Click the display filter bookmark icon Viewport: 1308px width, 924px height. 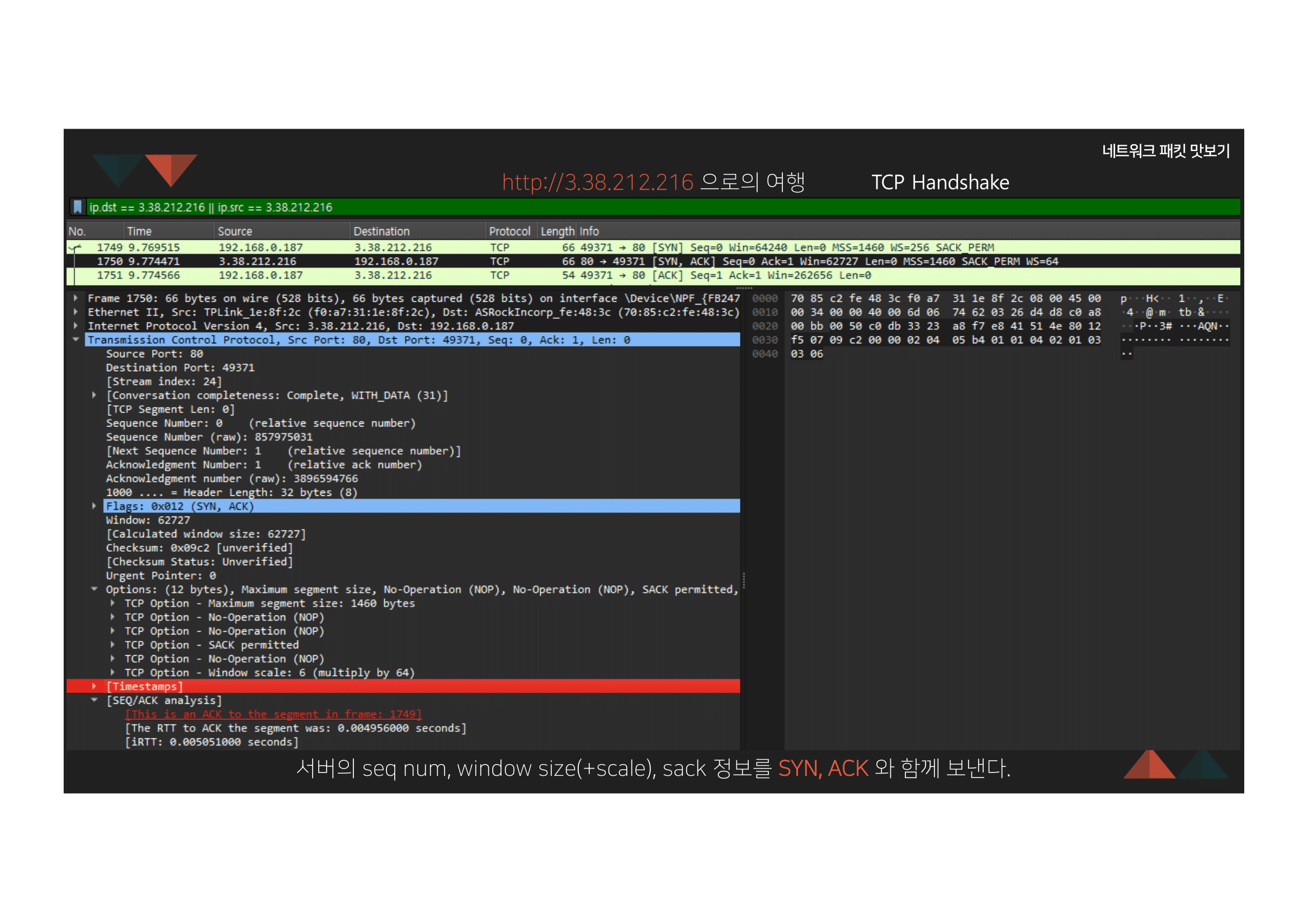click(x=78, y=207)
